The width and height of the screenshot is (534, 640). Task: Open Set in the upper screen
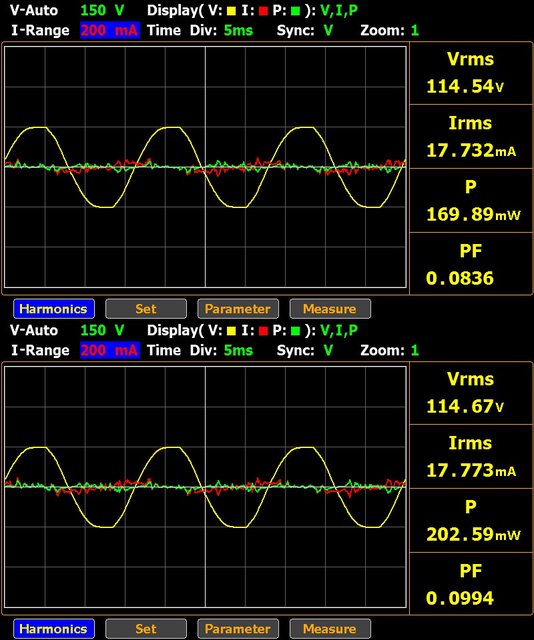click(x=146, y=309)
